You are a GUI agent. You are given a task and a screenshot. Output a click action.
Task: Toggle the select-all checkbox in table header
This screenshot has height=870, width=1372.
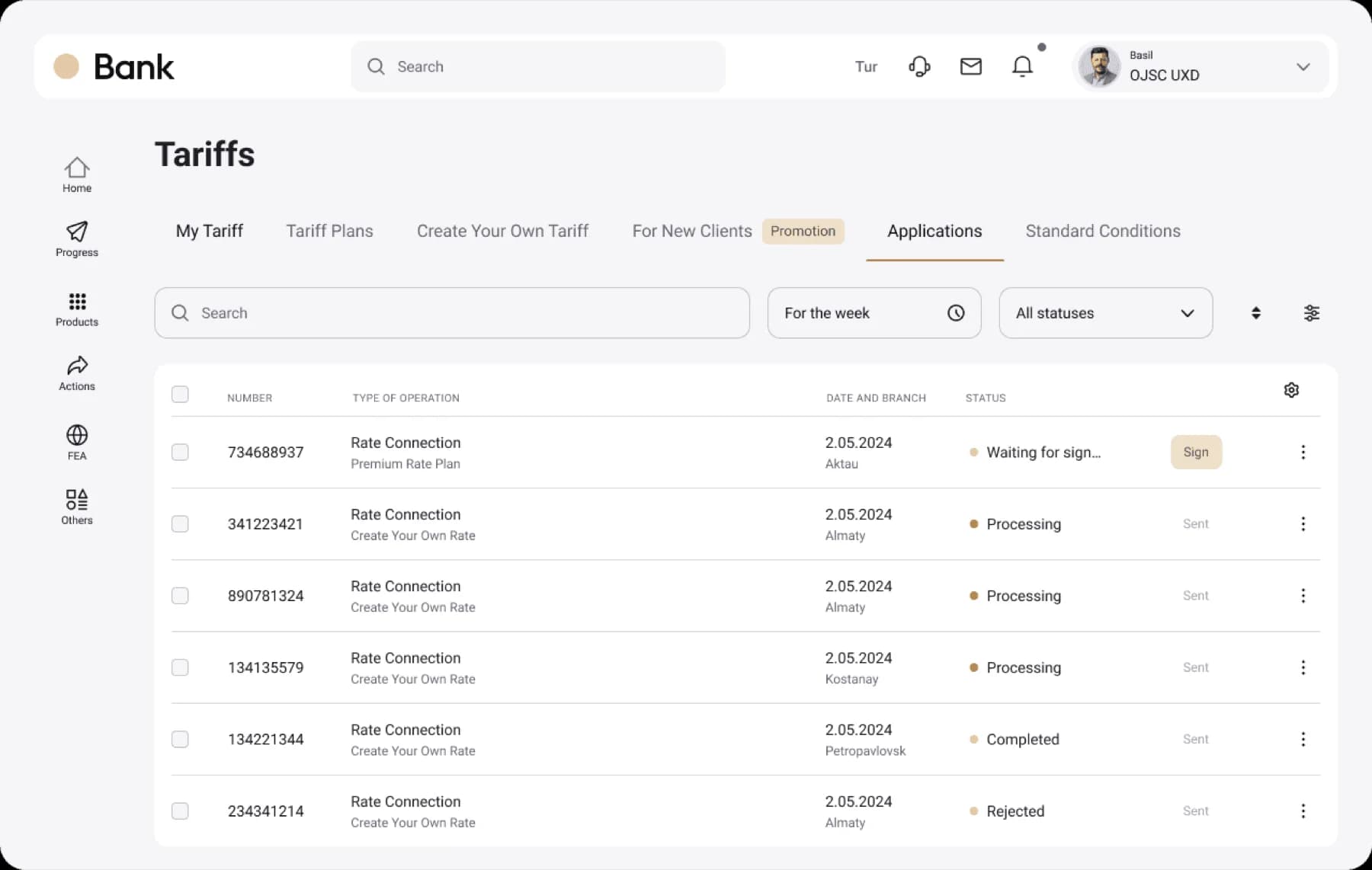180,394
